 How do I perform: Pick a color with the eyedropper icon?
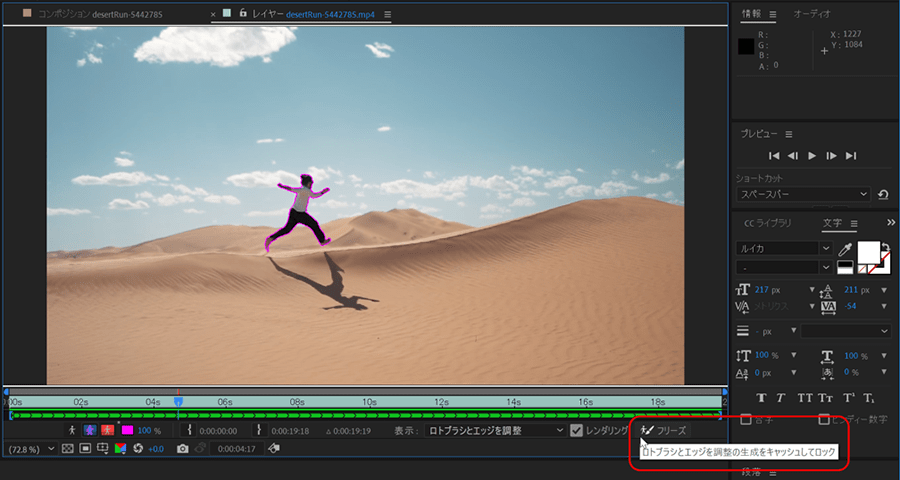845,249
